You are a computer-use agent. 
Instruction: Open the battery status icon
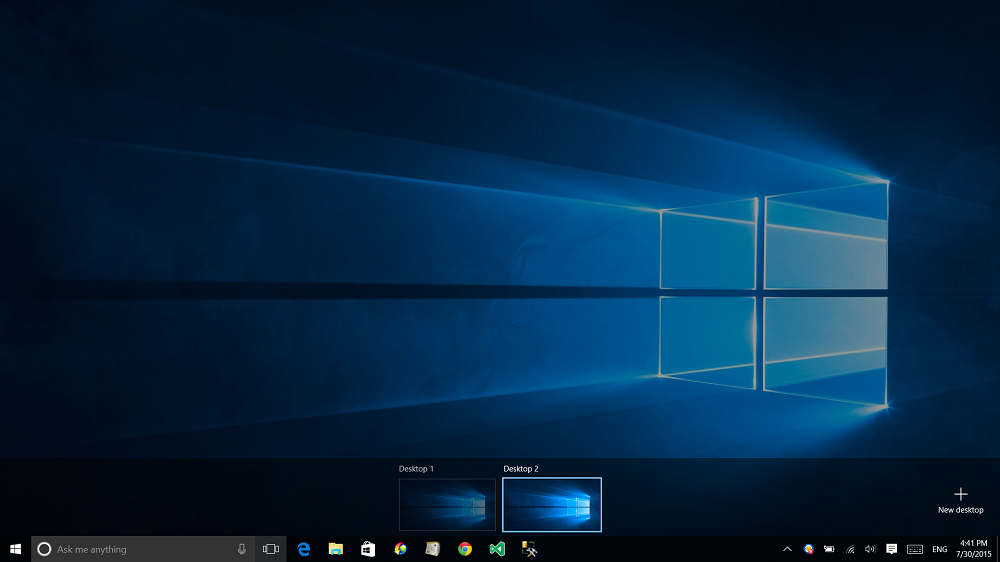[829, 549]
